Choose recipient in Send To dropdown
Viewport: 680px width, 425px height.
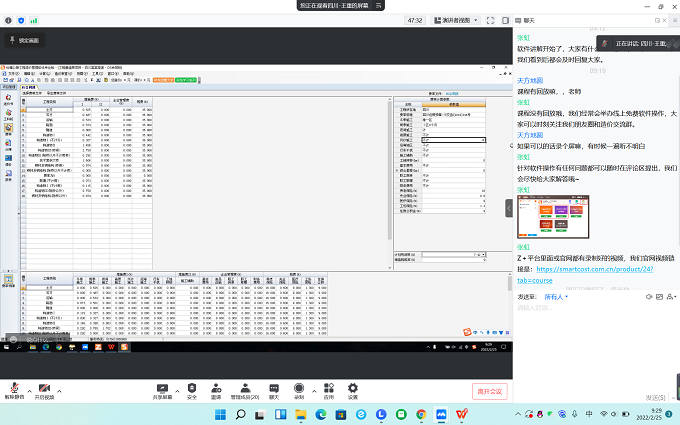[556, 297]
